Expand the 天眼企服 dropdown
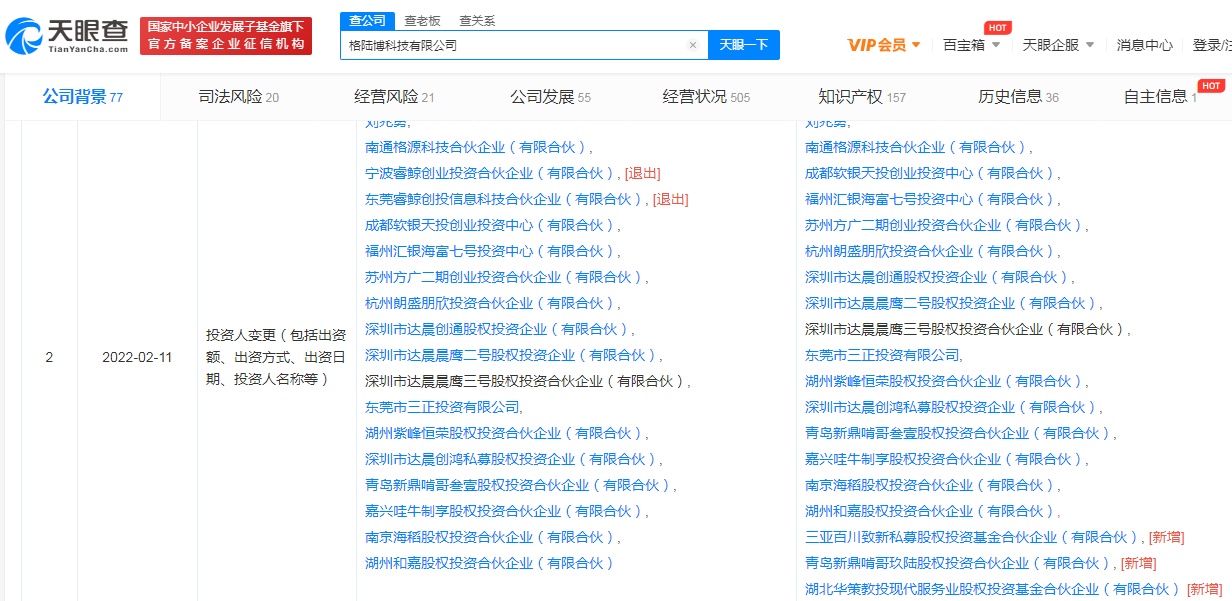Viewport: 1232px width, 601px height. [1058, 45]
